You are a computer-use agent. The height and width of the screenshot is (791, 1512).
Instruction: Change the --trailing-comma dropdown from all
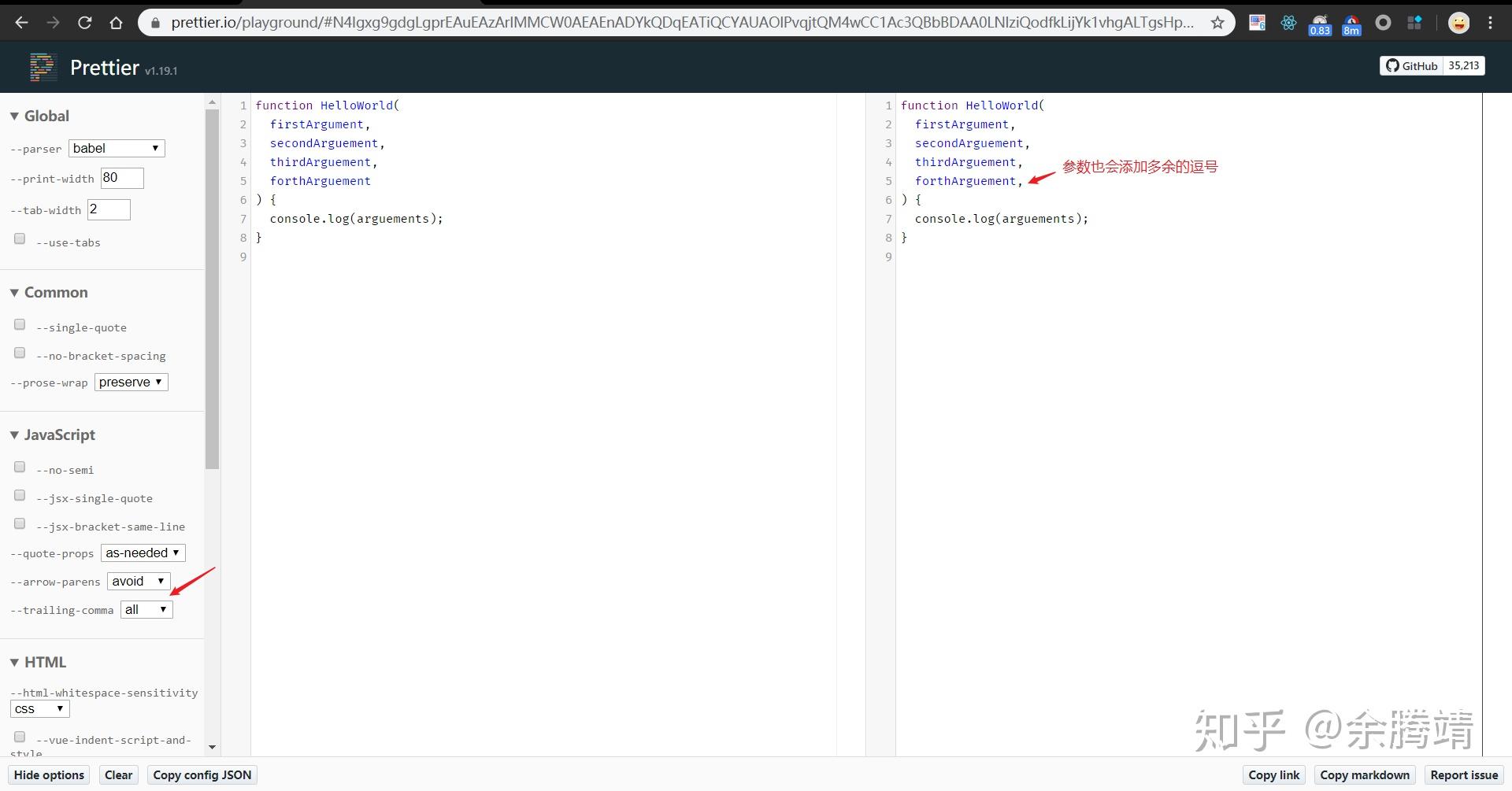point(146,608)
